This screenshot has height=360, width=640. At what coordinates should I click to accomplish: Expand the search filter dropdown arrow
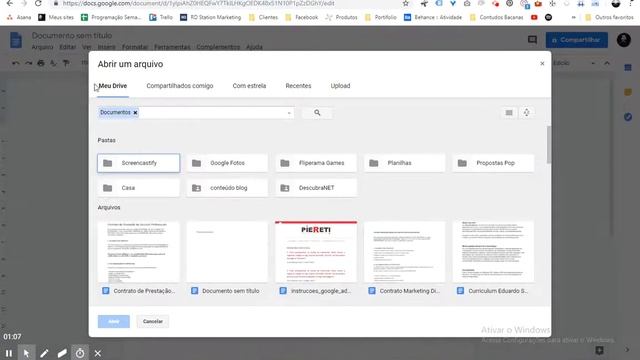coord(289,113)
